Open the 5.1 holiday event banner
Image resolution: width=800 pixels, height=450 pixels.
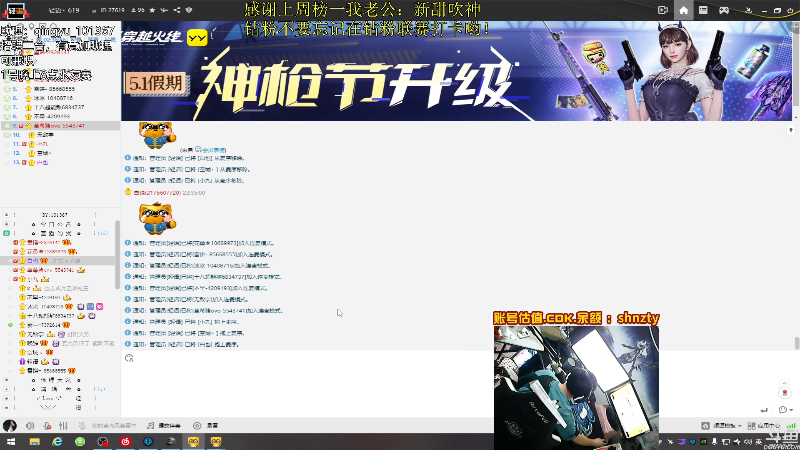click(x=458, y=71)
